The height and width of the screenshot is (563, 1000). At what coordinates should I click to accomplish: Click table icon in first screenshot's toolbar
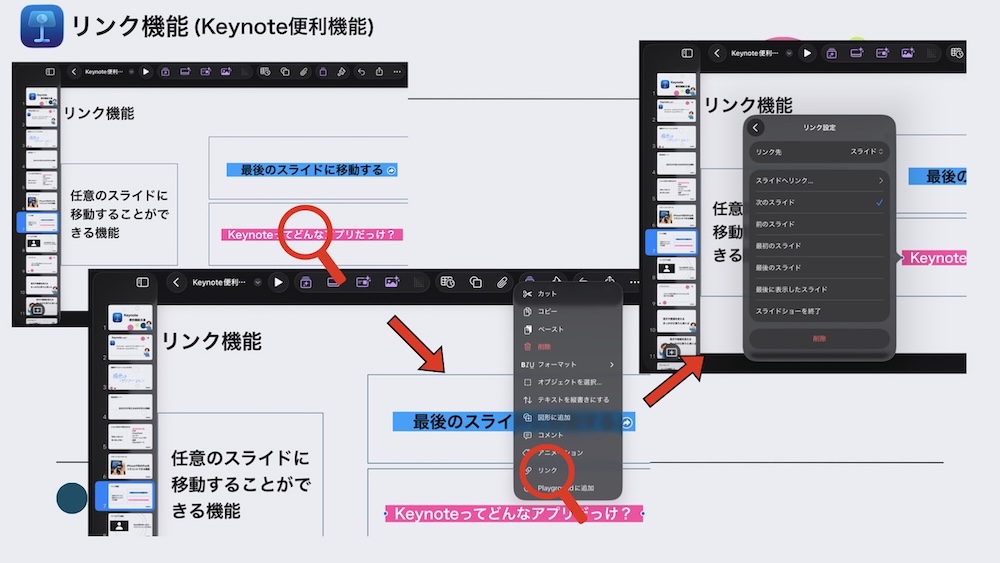265,72
